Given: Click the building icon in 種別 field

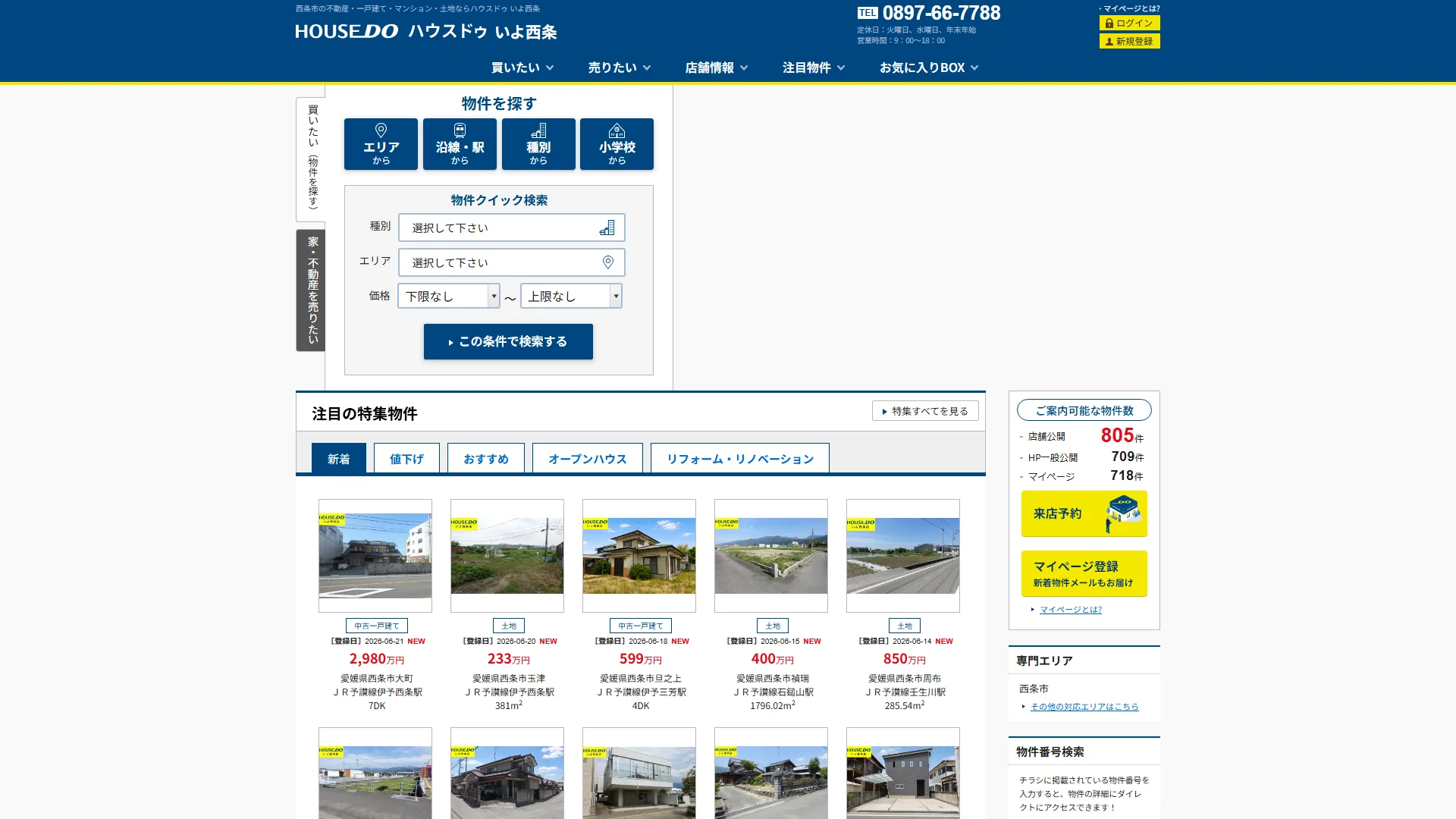Looking at the screenshot, I should coord(607,227).
